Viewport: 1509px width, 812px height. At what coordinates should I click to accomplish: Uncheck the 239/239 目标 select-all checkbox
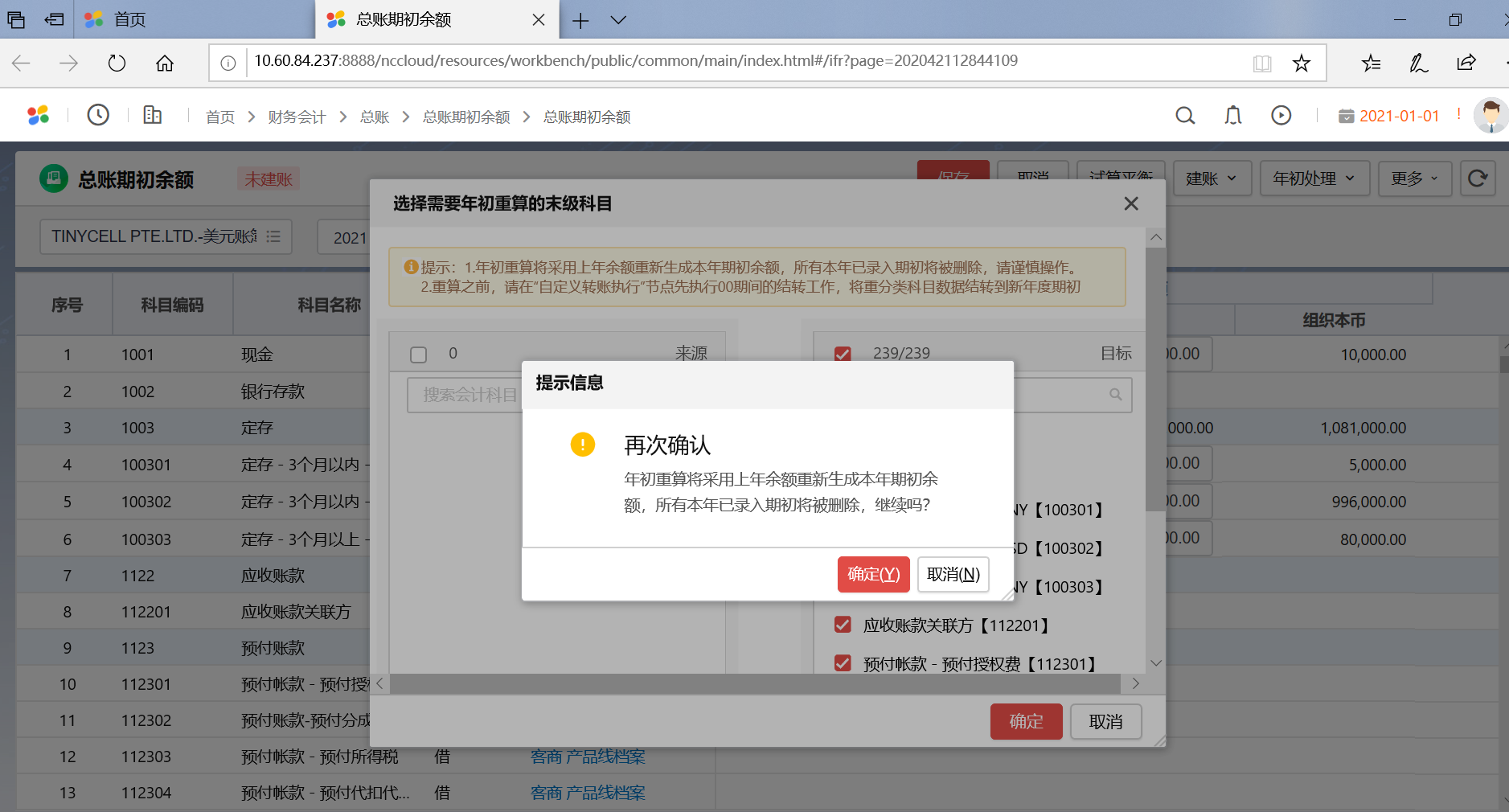pyautogui.click(x=843, y=355)
